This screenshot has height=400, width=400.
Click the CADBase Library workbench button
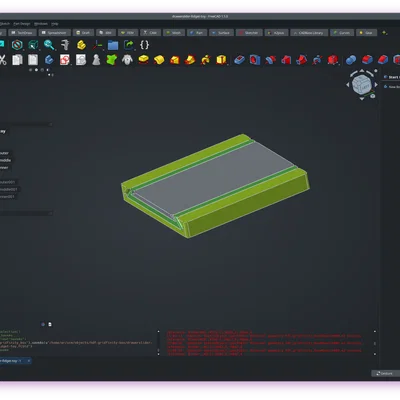point(308,33)
